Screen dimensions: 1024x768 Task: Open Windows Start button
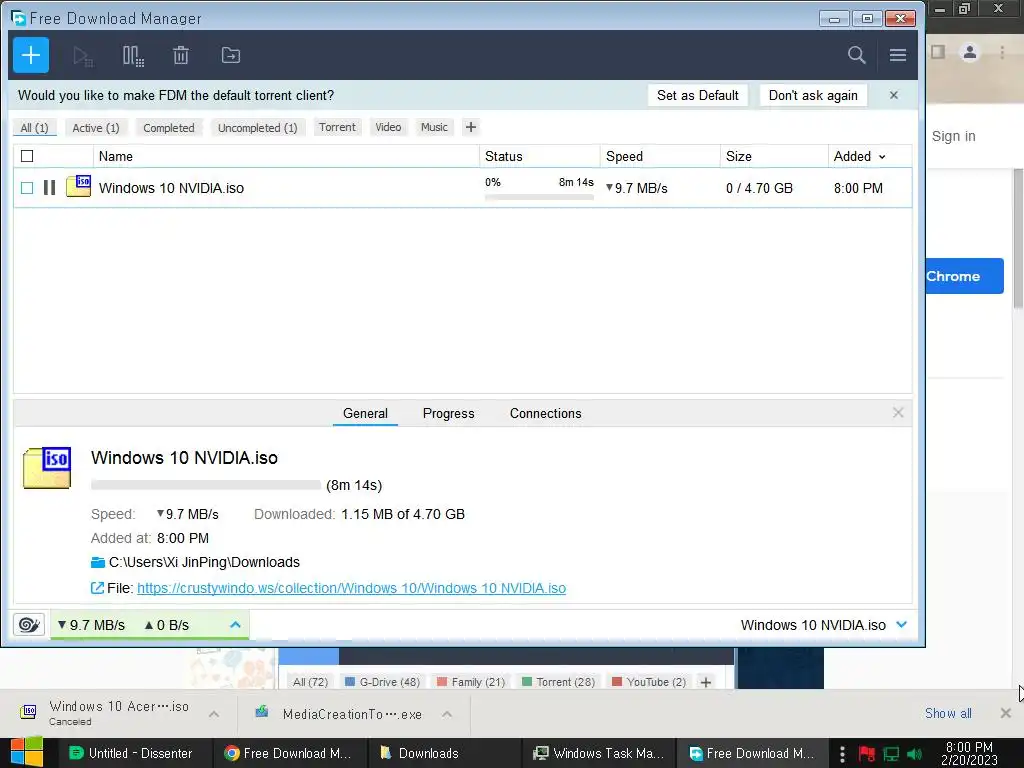tap(26, 752)
